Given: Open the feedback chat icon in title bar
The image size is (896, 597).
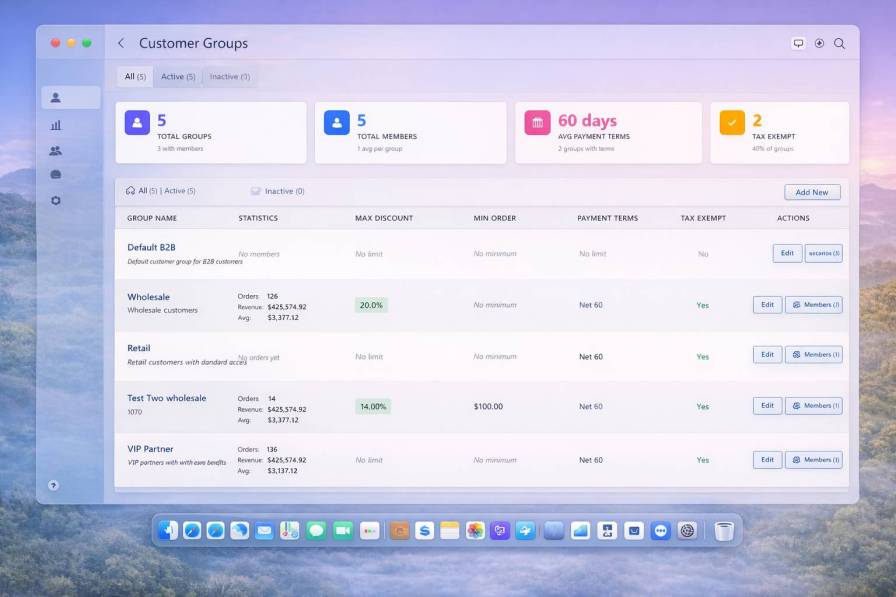Looking at the screenshot, I should coord(797,44).
